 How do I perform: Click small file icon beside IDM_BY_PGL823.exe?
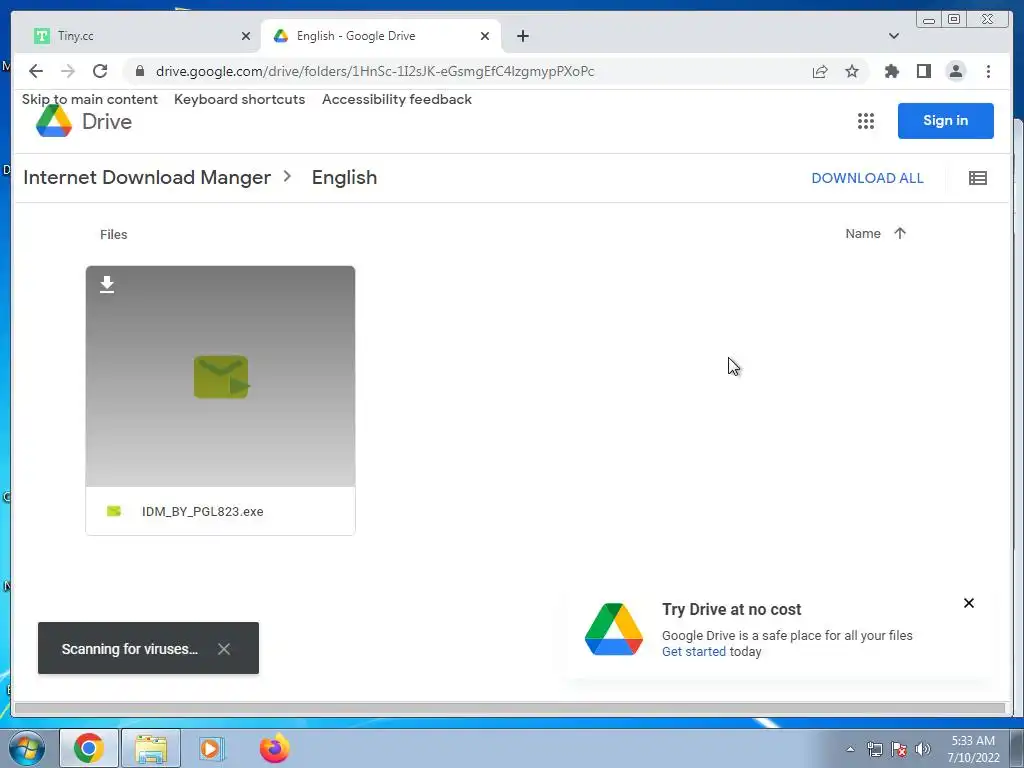point(114,511)
